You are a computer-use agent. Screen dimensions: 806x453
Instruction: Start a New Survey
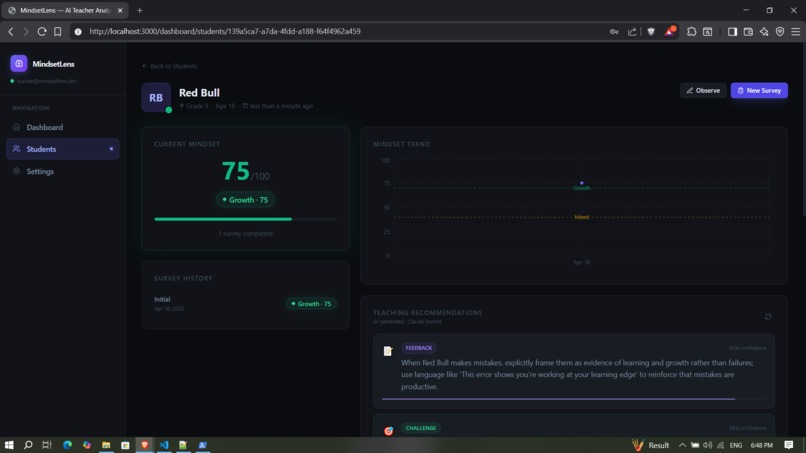point(759,90)
